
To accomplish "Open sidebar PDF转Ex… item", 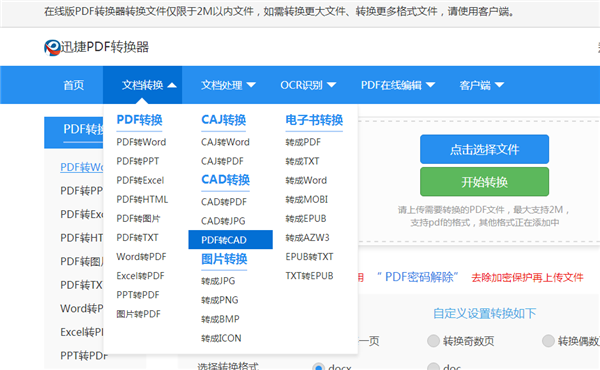I will coord(82,214).
